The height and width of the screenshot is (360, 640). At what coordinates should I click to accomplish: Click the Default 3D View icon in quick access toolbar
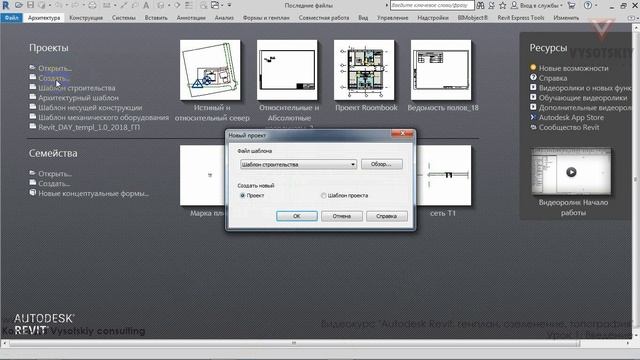coord(161,5)
